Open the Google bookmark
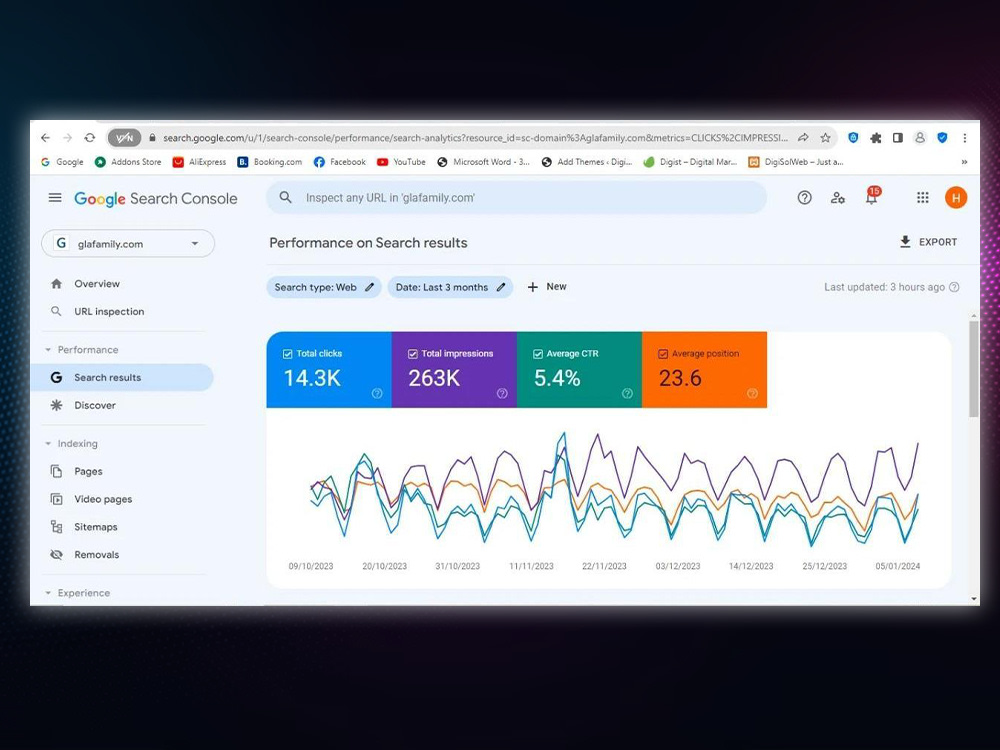This screenshot has width=1000, height=750. tap(62, 162)
